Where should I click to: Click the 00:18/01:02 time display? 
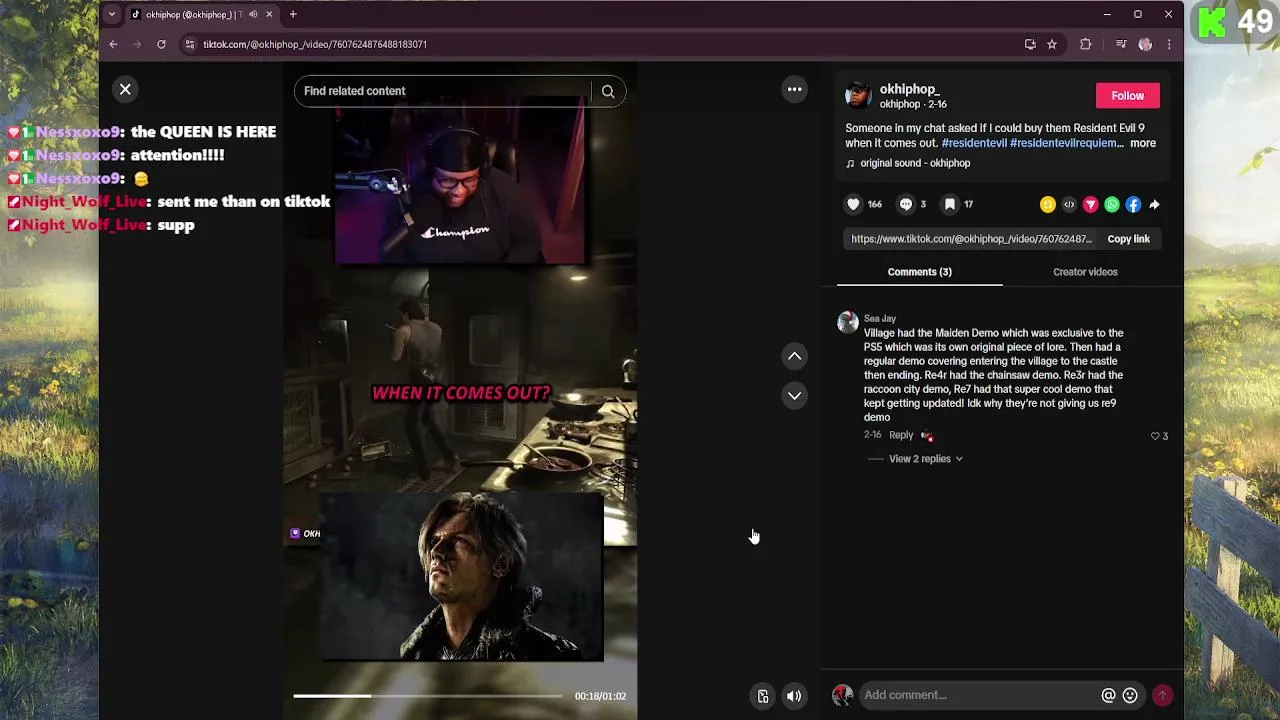point(600,696)
